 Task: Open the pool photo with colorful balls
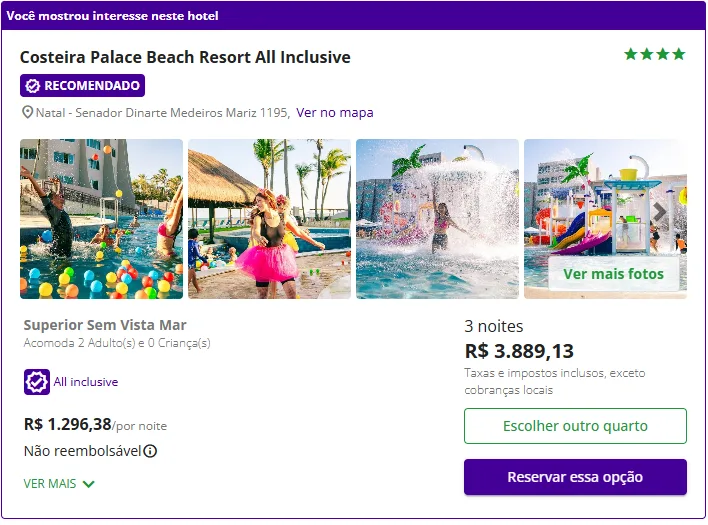click(x=101, y=218)
